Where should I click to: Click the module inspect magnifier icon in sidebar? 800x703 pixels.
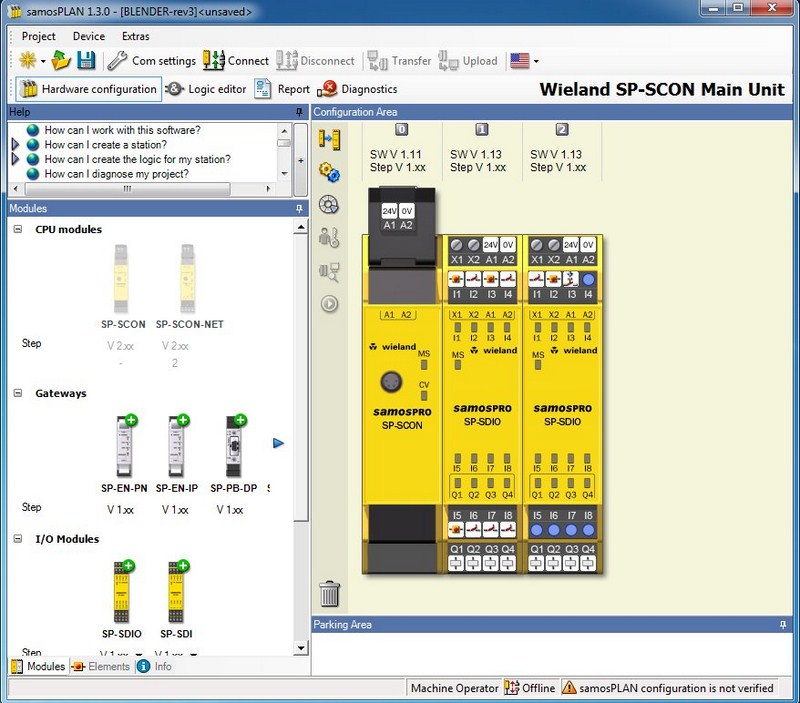330,271
